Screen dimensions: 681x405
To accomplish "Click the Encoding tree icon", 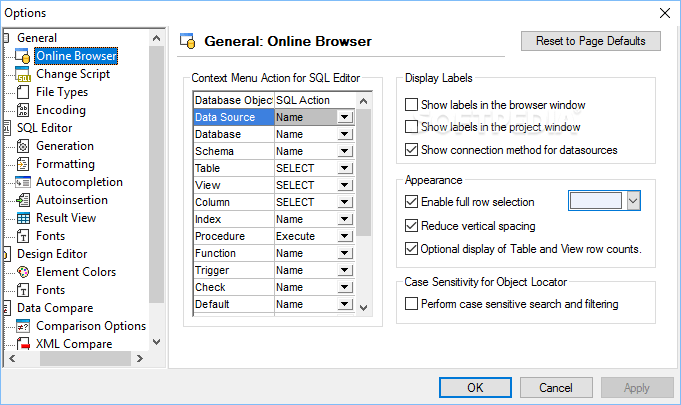I will coord(23,110).
